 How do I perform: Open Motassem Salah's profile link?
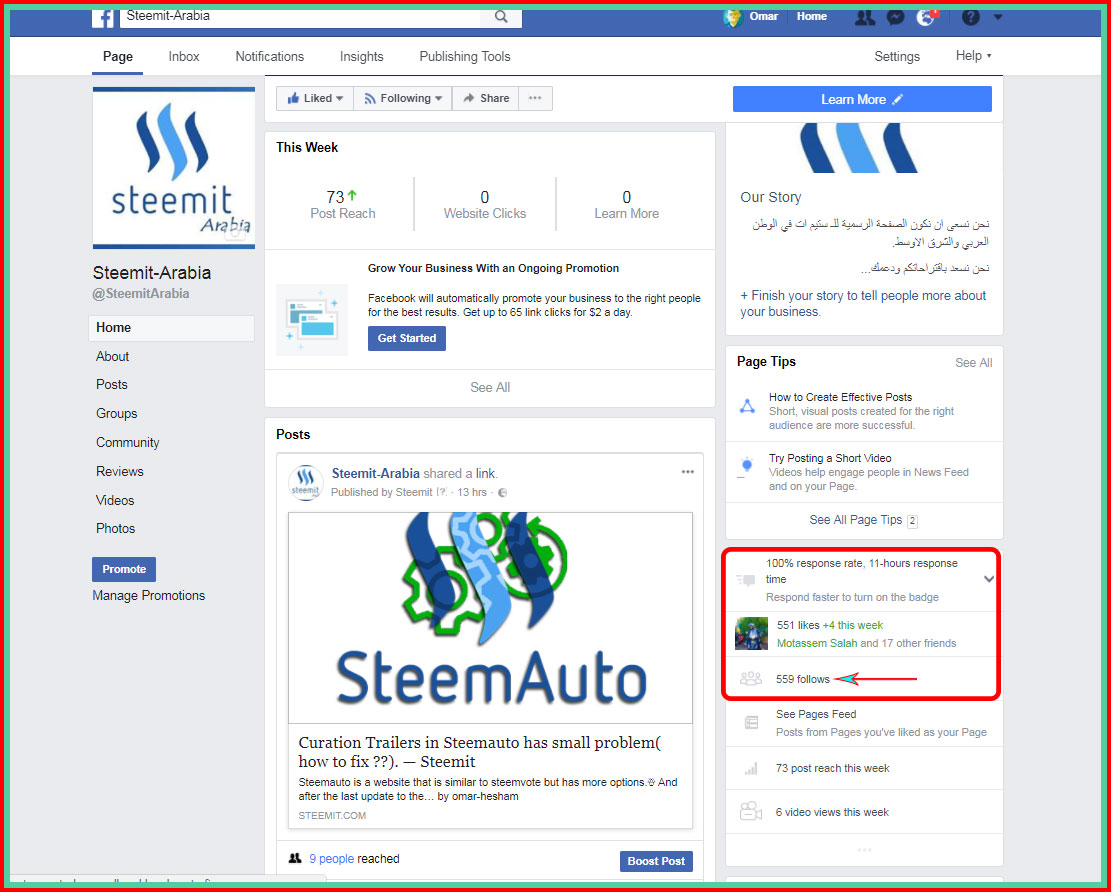(x=817, y=643)
